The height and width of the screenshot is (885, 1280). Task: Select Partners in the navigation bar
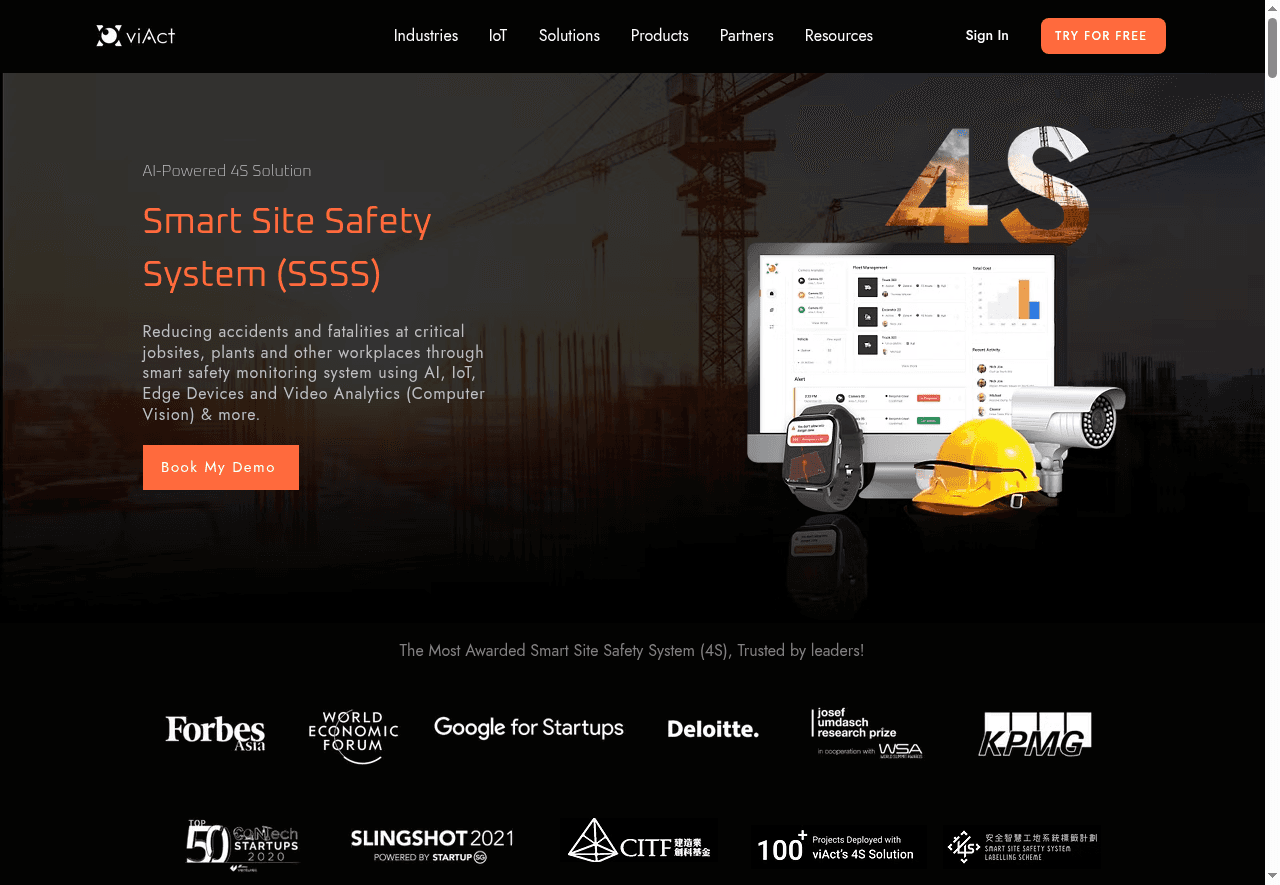[746, 36]
